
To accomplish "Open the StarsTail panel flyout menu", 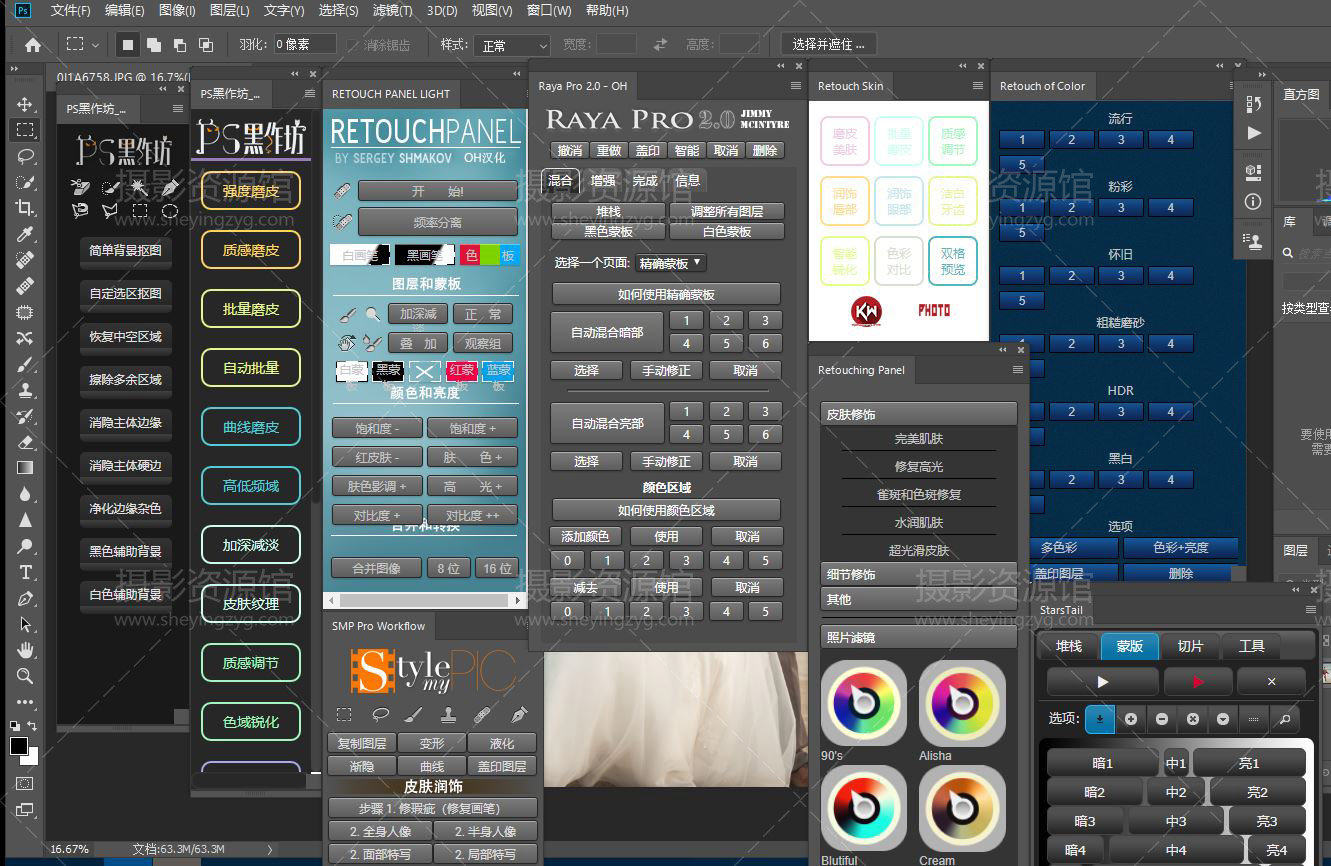I will (x=1311, y=610).
